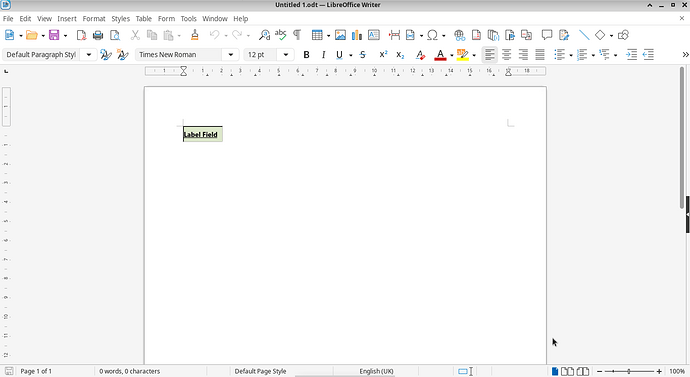Toggle subscript
Image resolution: width=690 pixels, height=377 pixels.
point(400,55)
